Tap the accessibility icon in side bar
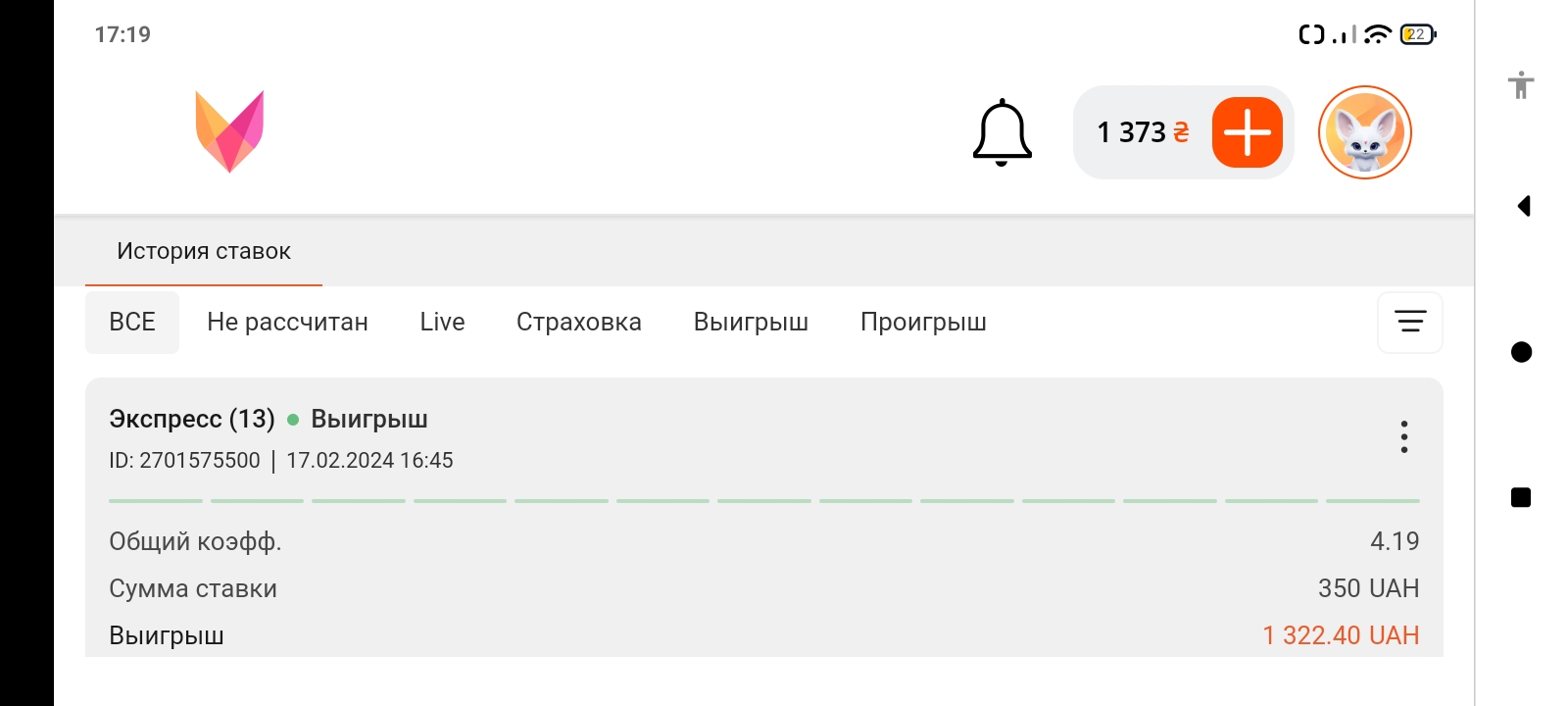The width and height of the screenshot is (1568, 706). [x=1521, y=85]
